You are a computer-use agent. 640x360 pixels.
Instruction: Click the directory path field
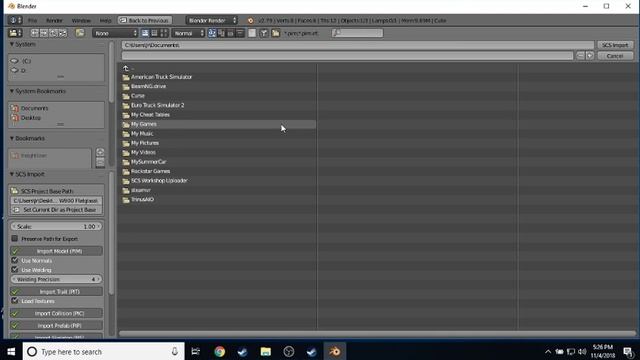358,45
